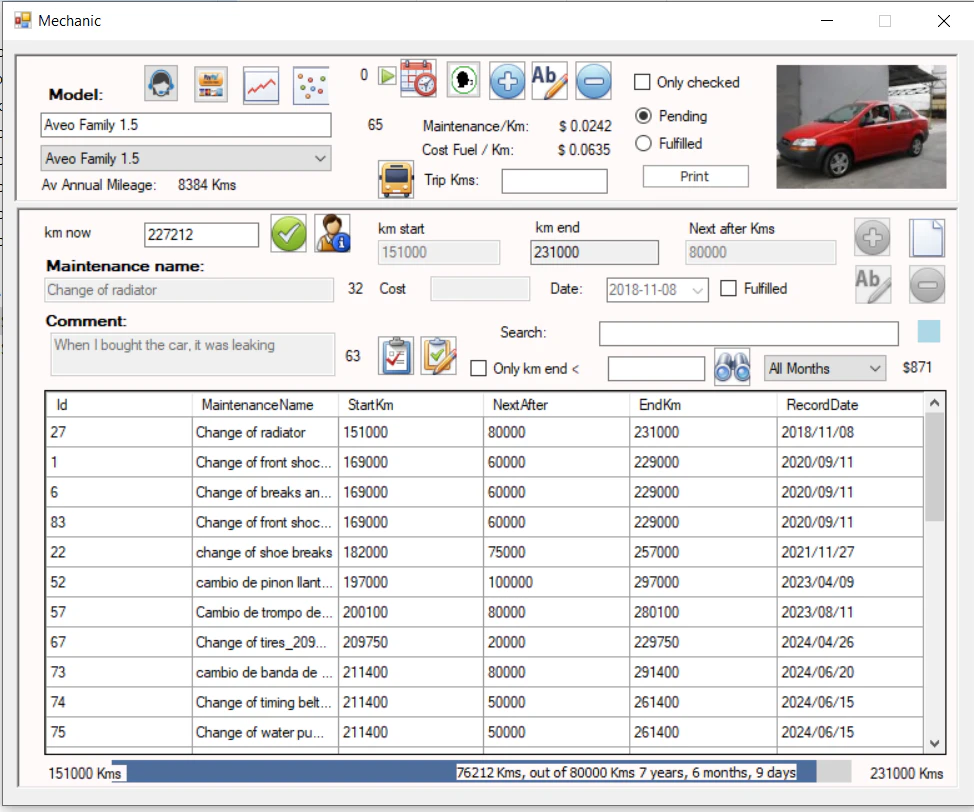974x812 pixels.
Task: Sort by RecordDate column header
Action: (850, 405)
